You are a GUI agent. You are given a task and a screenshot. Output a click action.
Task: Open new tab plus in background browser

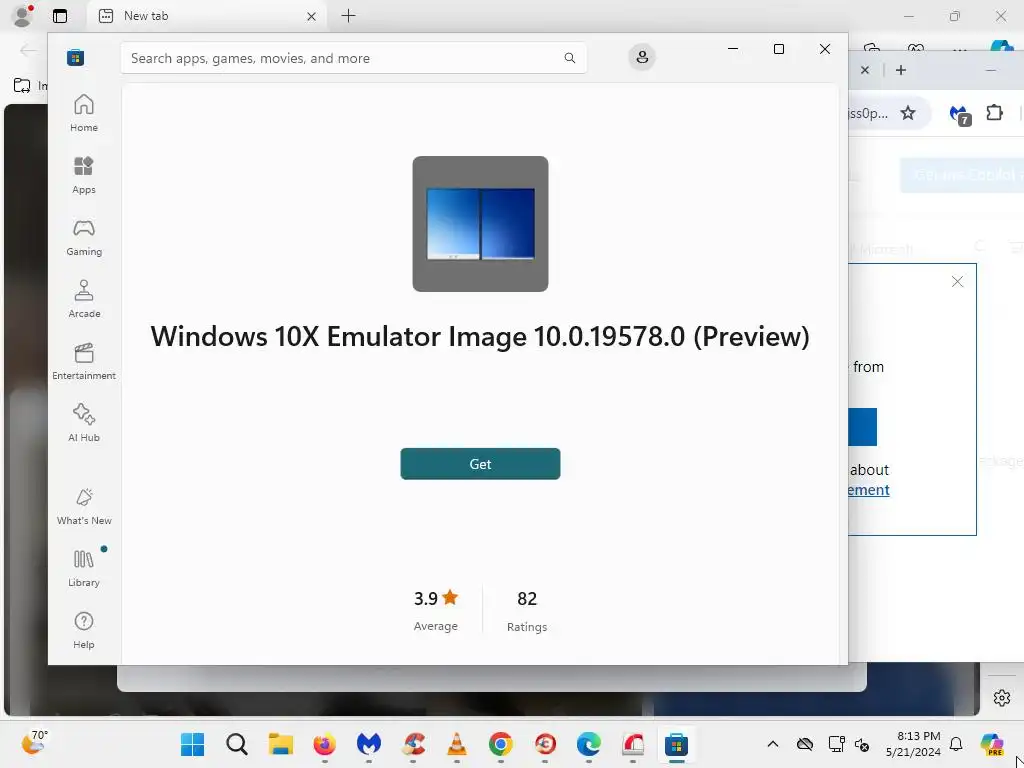pos(901,70)
